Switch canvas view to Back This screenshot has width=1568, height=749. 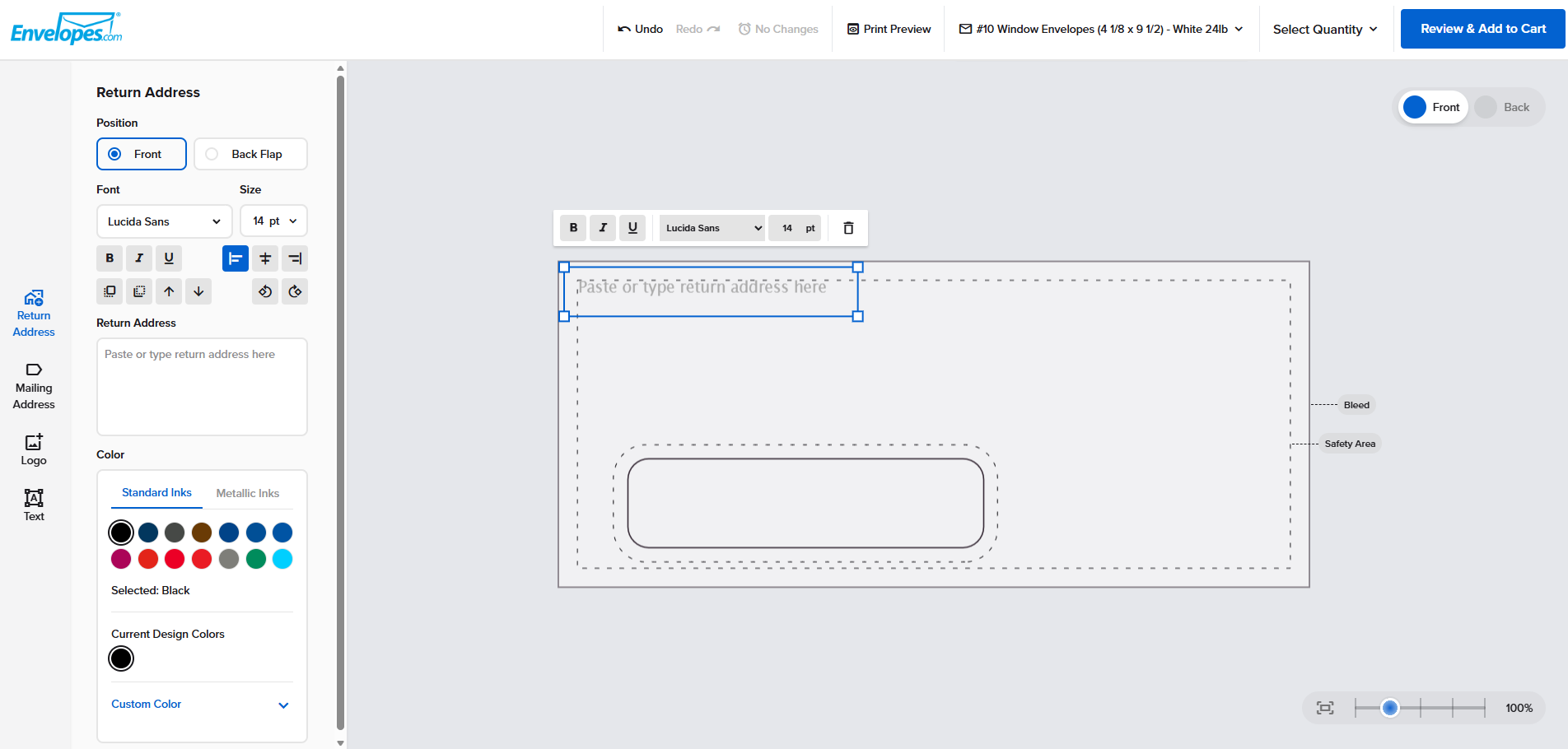1504,107
